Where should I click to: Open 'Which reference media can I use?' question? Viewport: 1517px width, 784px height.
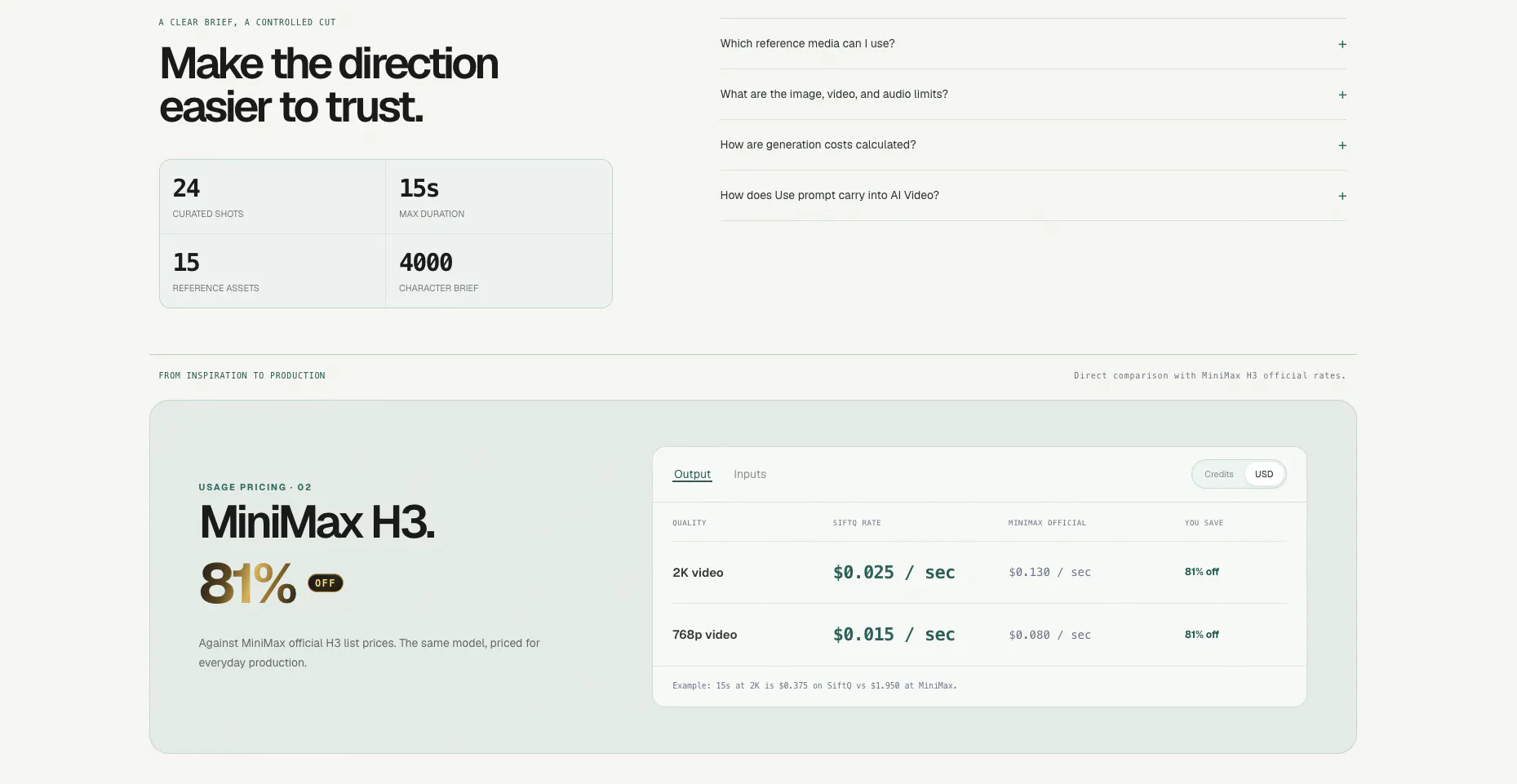1033,44
